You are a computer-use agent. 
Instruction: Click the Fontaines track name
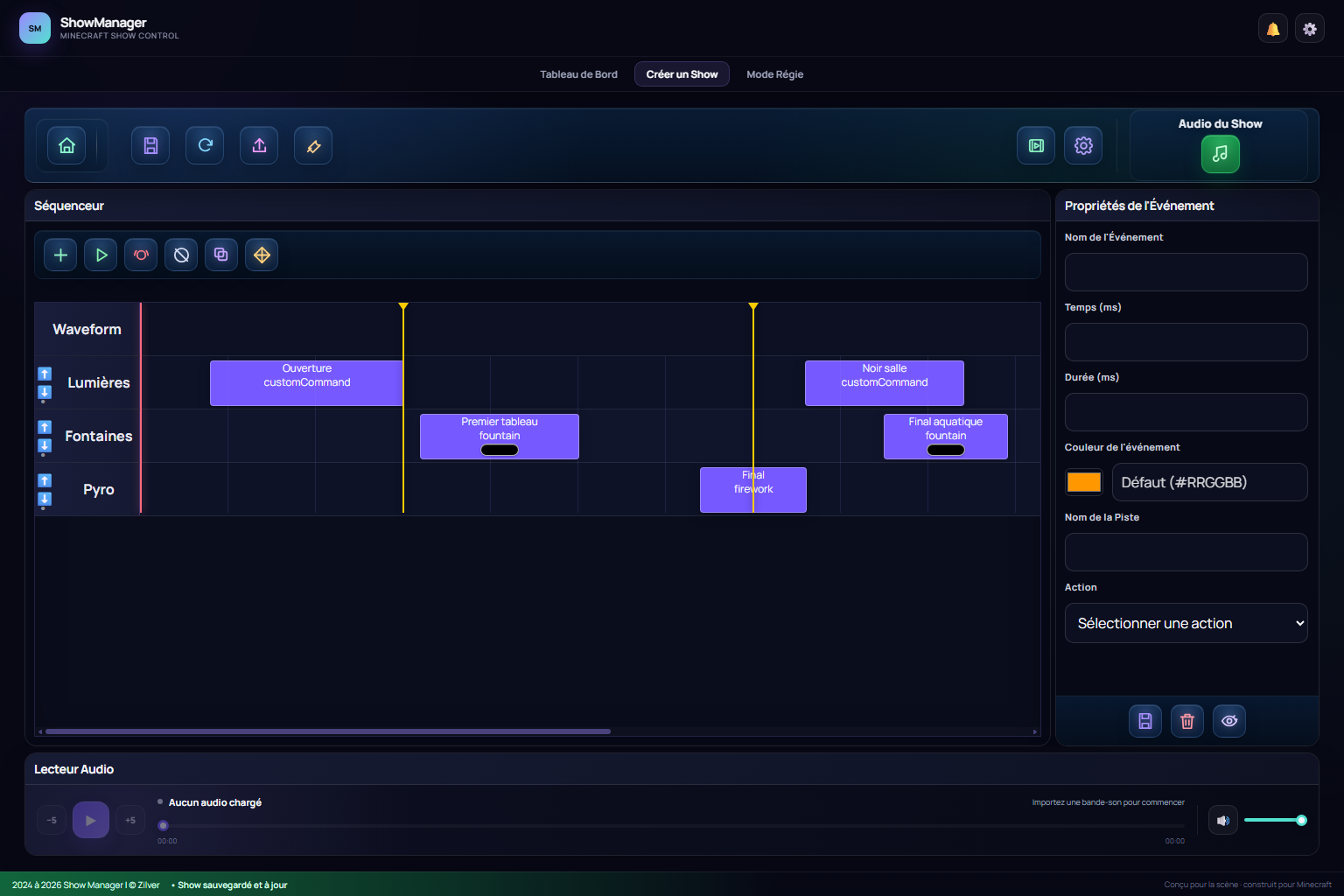pos(99,436)
